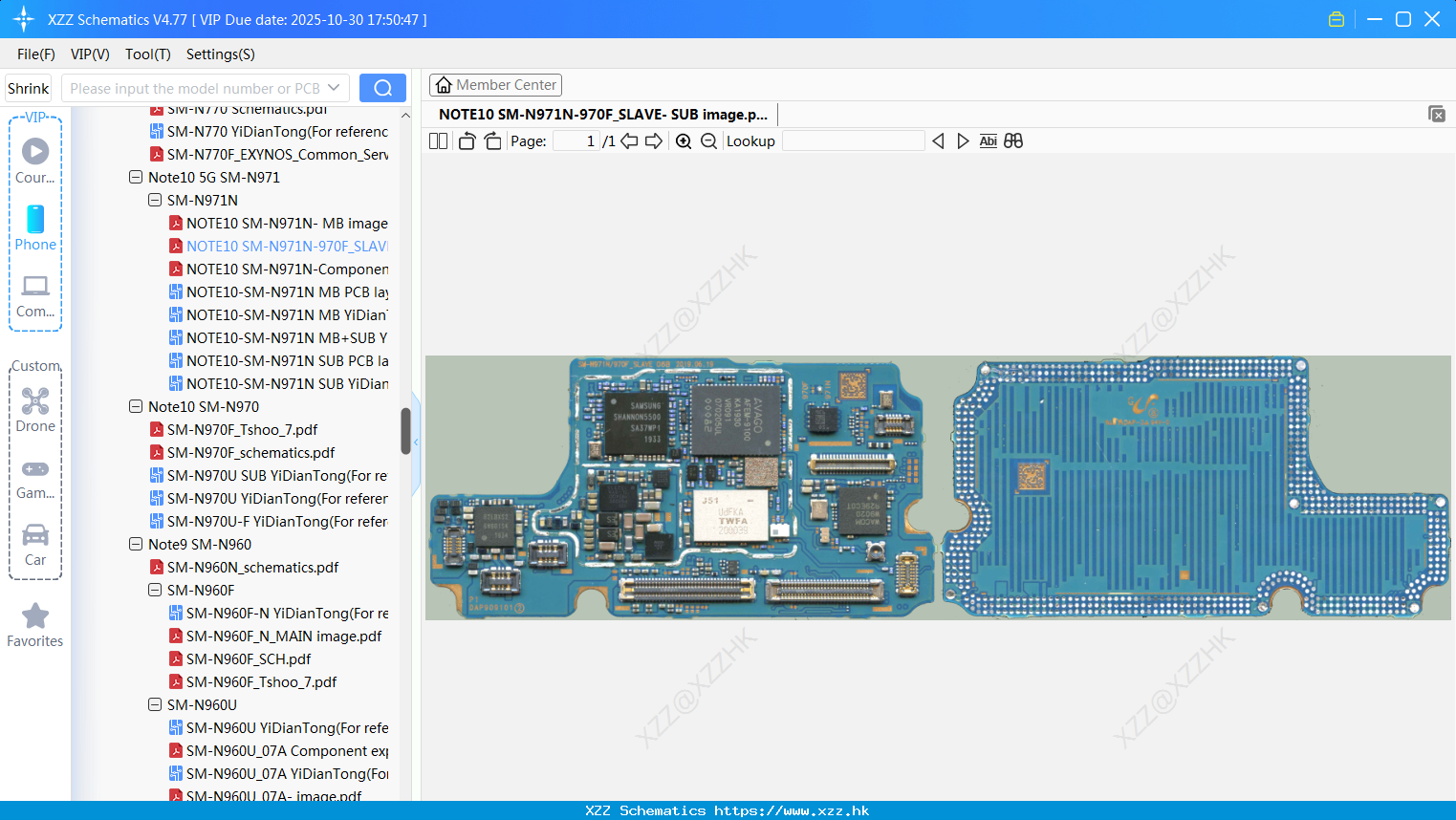Open the Game console category
The width and height of the screenshot is (1456, 820).
click(x=35, y=478)
